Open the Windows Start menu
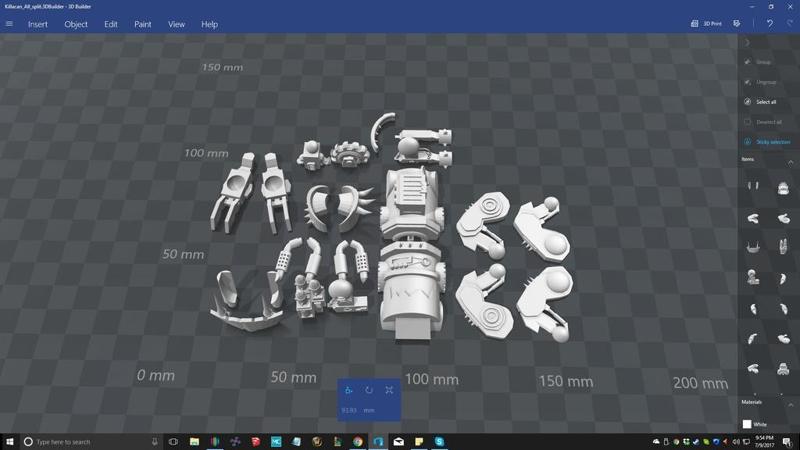 tap(9, 441)
